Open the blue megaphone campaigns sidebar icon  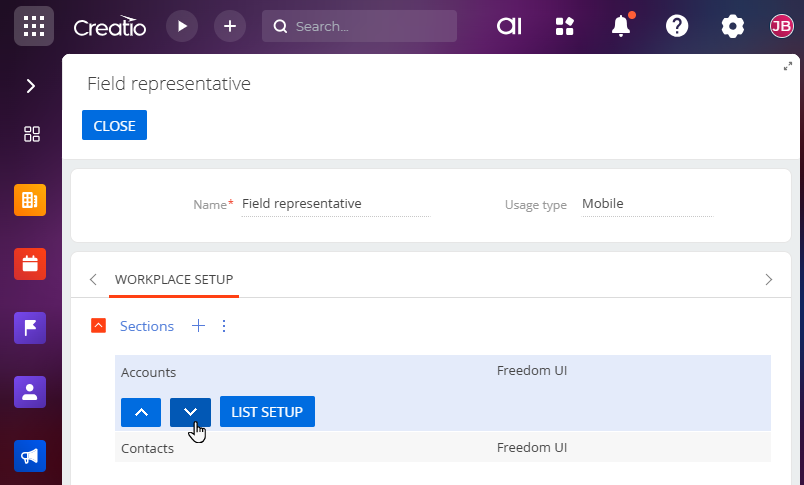(x=30, y=456)
